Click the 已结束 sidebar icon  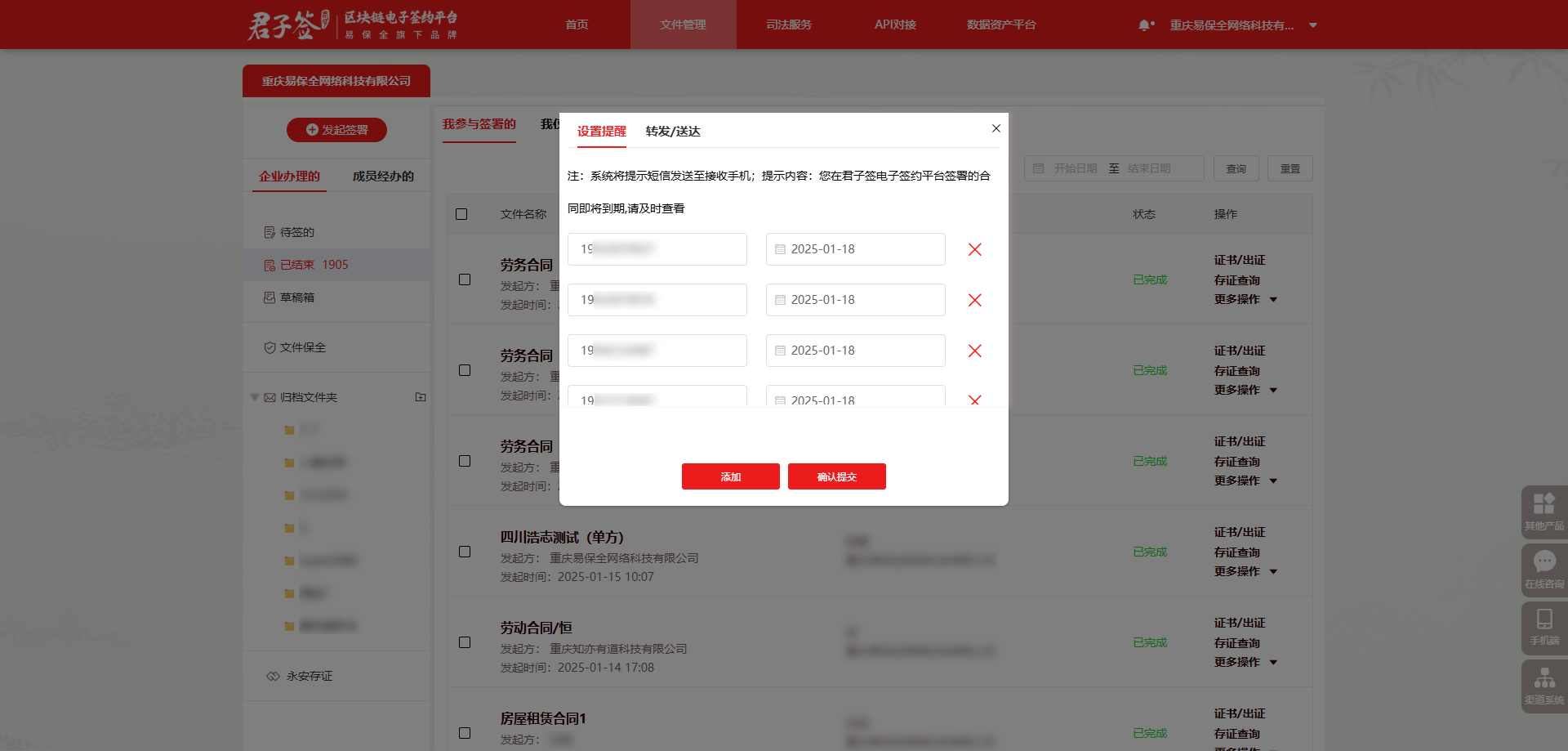click(x=269, y=266)
